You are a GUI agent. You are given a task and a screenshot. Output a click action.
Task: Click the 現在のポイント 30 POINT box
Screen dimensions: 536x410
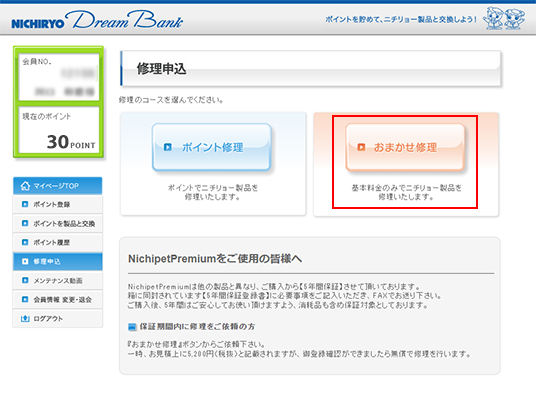point(59,130)
